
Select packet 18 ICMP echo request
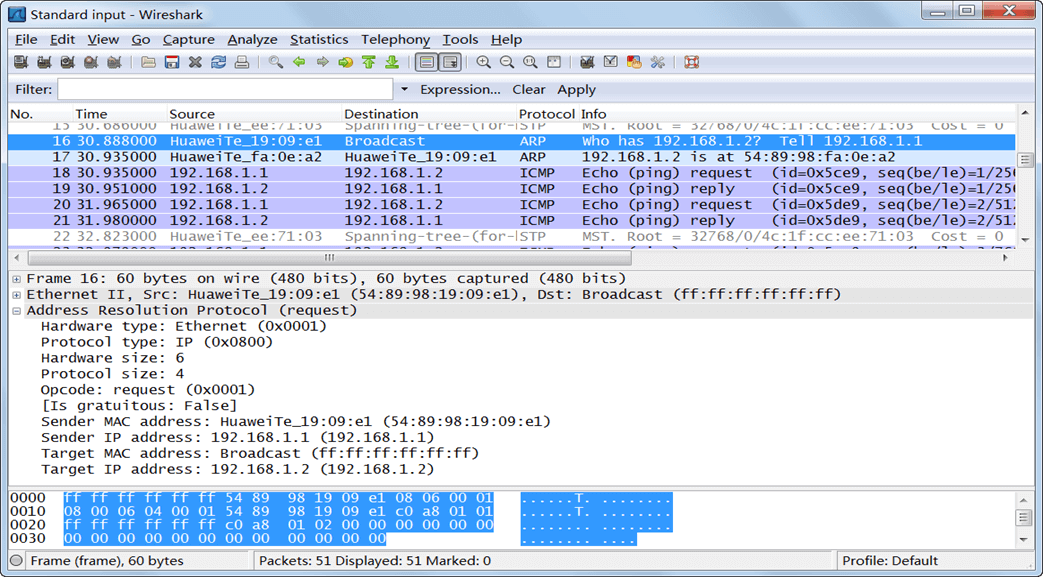pyautogui.click(x=512, y=173)
